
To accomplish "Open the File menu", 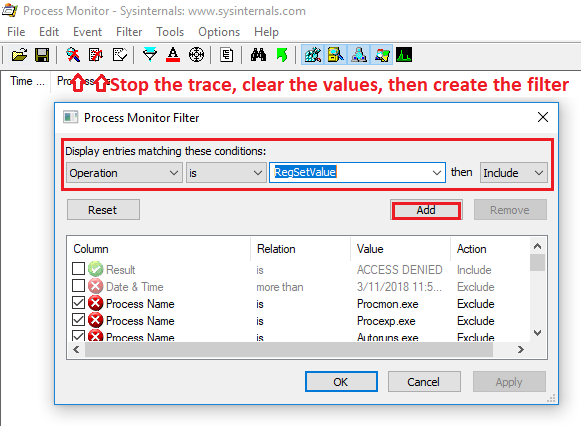I will [16, 32].
